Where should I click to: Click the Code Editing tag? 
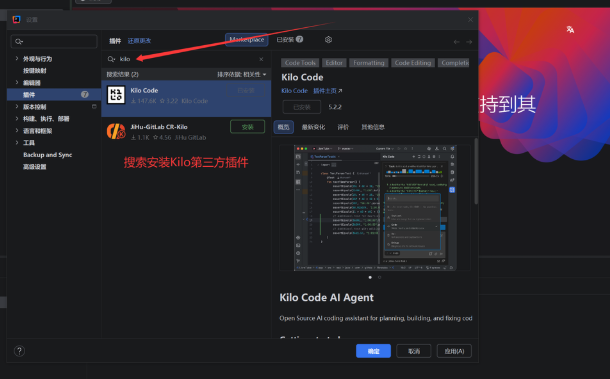tap(413, 63)
